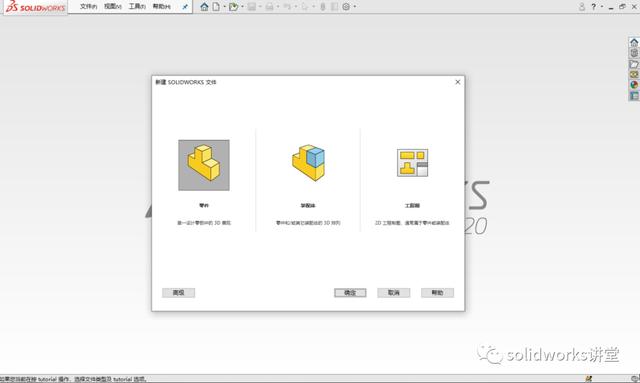Click the greyed Print icon

(x=269, y=7)
